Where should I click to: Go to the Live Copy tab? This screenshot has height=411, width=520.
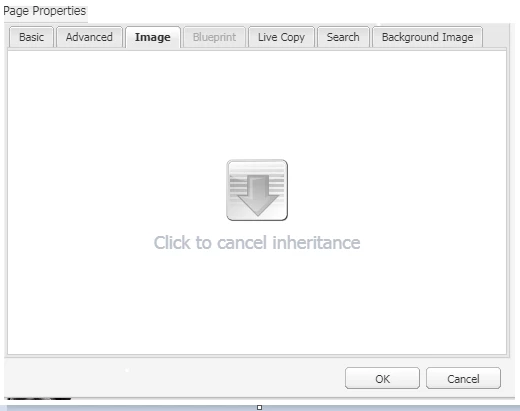pyautogui.click(x=281, y=37)
